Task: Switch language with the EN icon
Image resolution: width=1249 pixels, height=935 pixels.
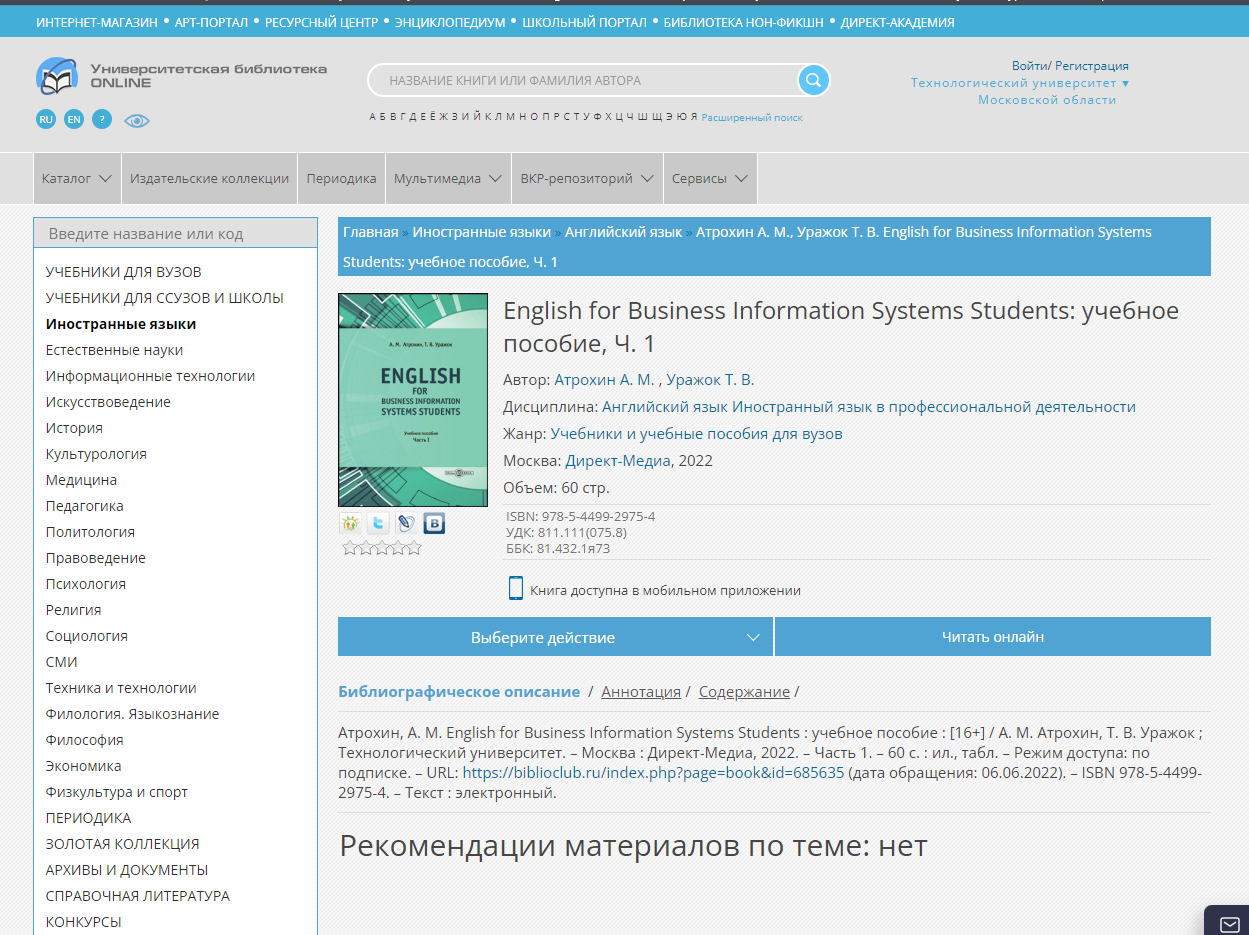Action: tap(74, 119)
